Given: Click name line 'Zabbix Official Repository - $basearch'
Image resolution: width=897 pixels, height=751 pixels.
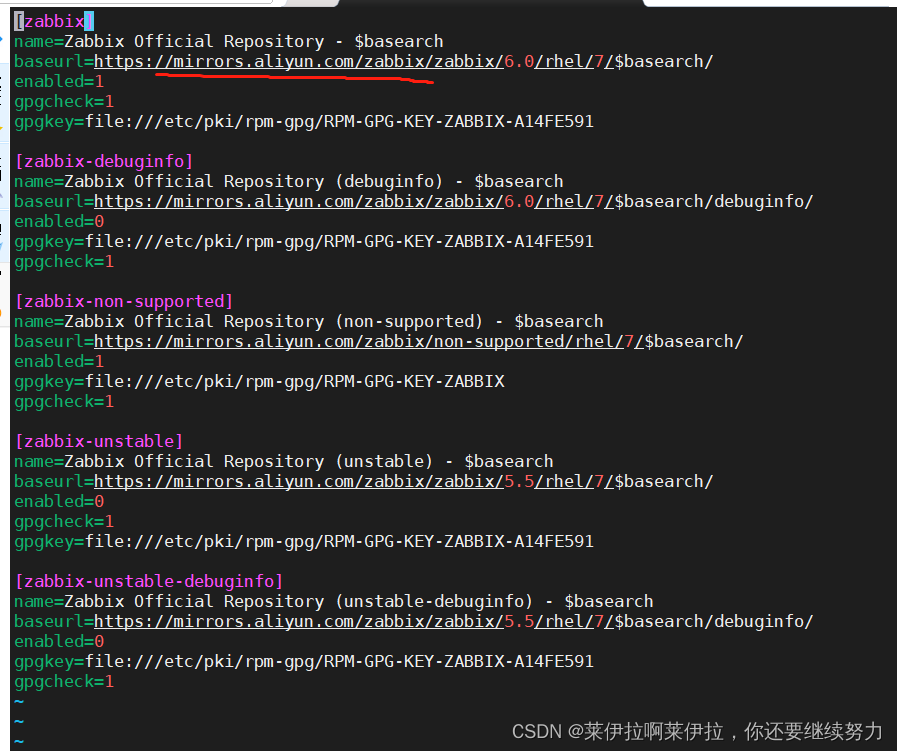Looking at the screenshot, I should [229, 42].
